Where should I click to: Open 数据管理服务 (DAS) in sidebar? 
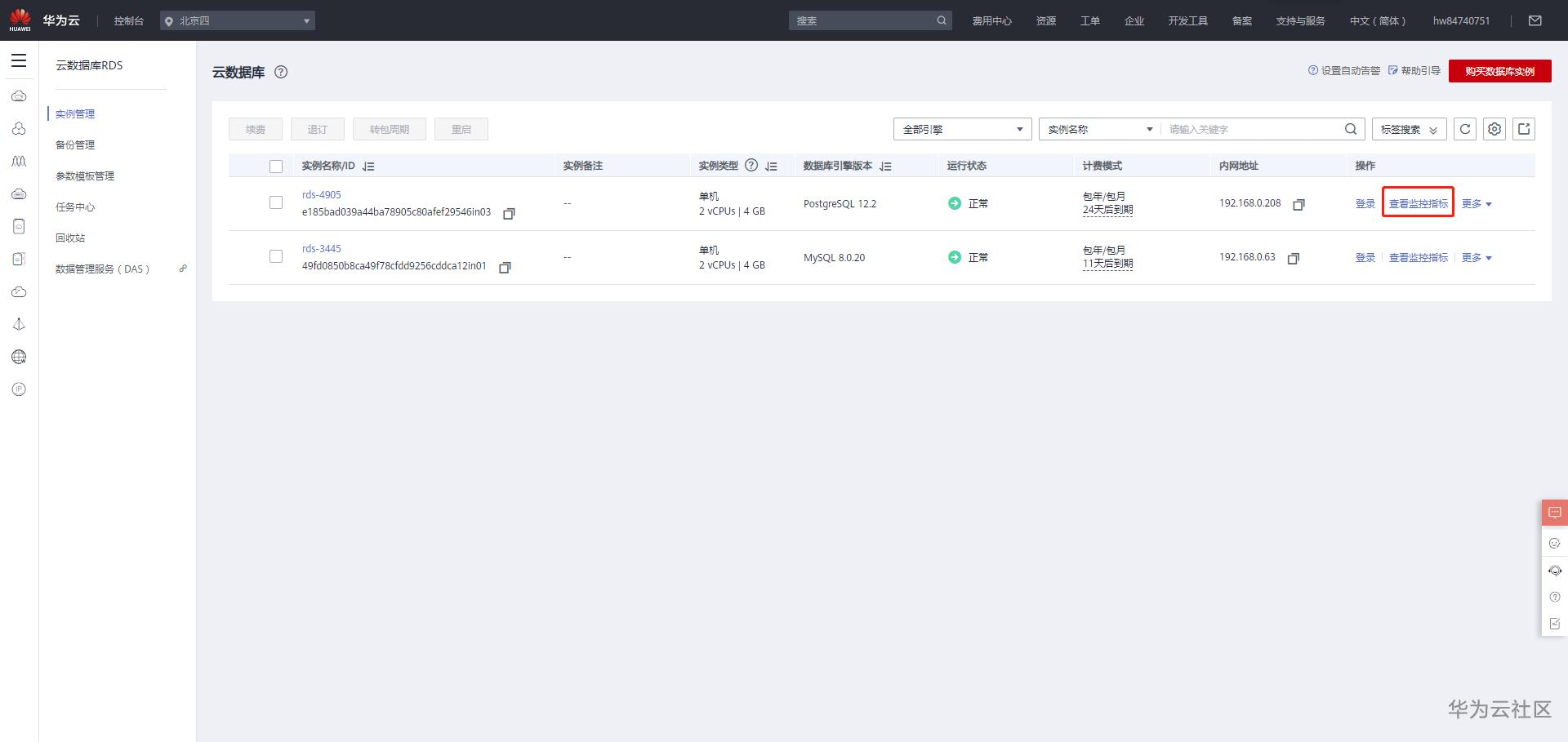click(103, 269)
